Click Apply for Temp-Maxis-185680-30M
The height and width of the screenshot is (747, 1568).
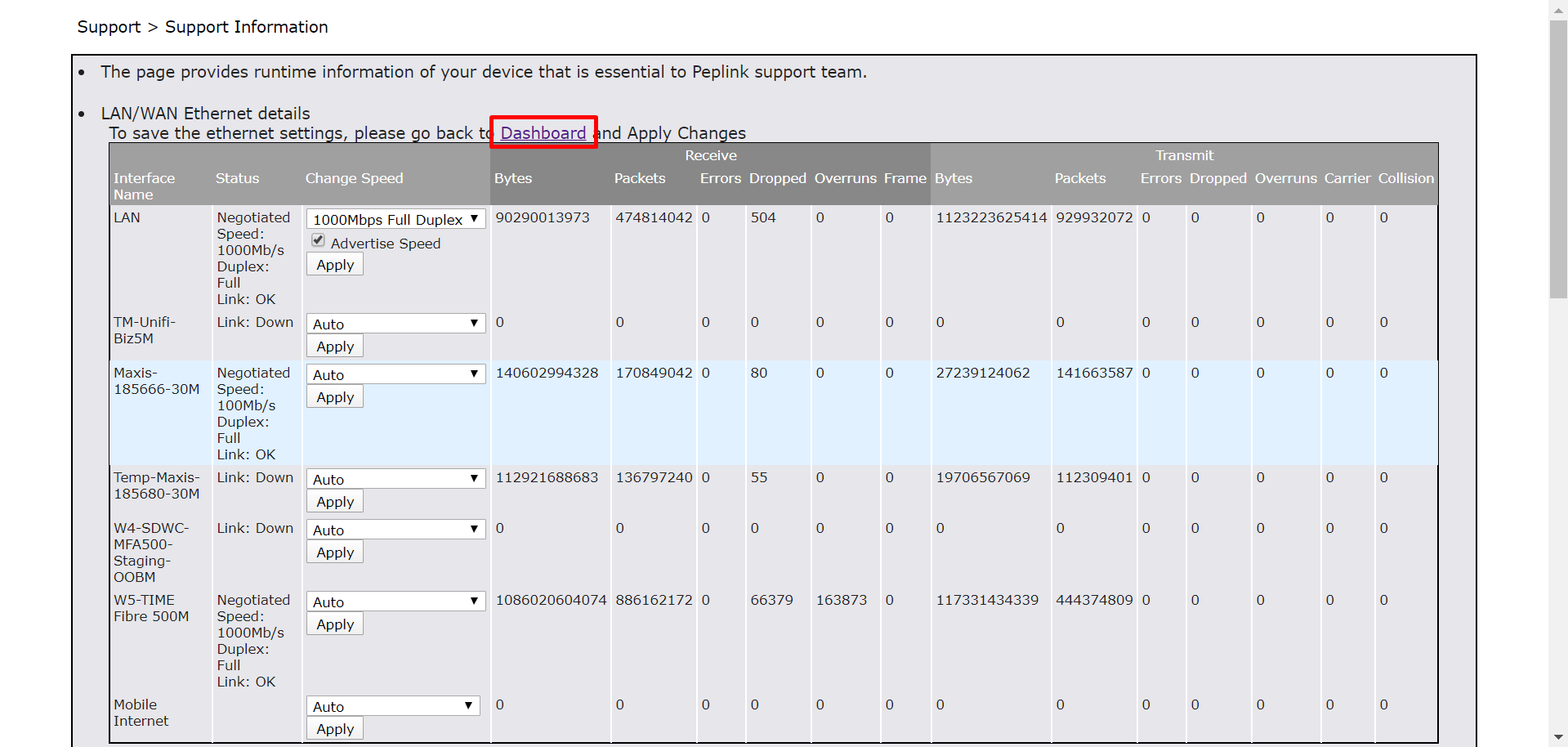pos(335,502)
